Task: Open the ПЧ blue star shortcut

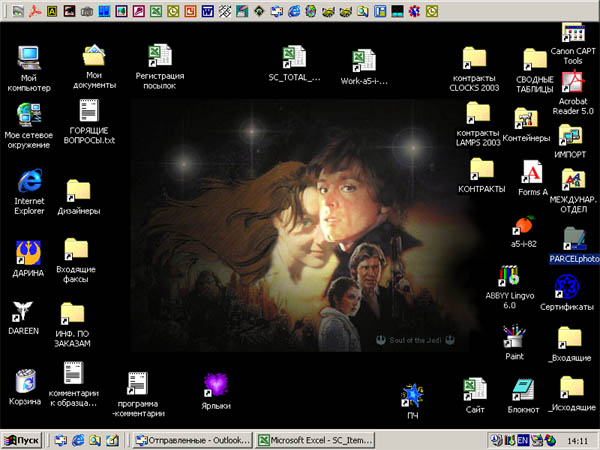Action: (x=412, y=396)
